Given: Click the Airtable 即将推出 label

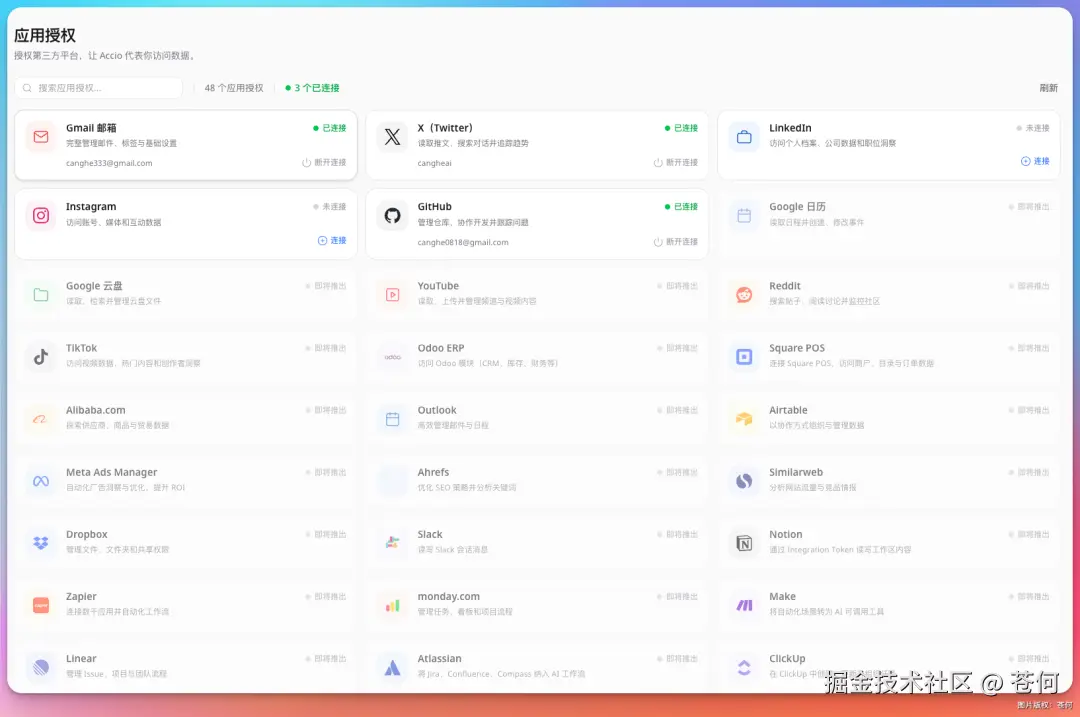Looking at the screenshot, I should click(x=1029, y=411).
